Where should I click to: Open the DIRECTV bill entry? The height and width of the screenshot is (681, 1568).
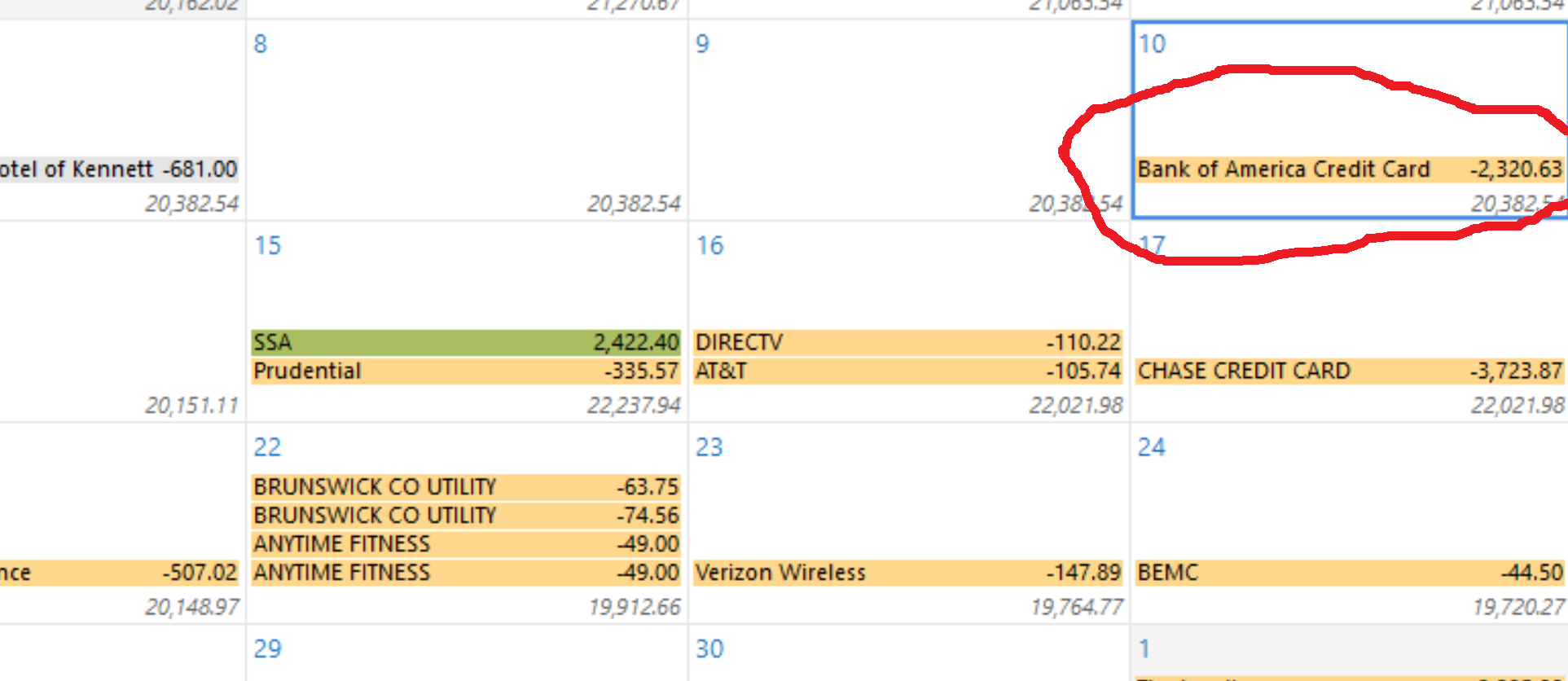click(908, 342)
